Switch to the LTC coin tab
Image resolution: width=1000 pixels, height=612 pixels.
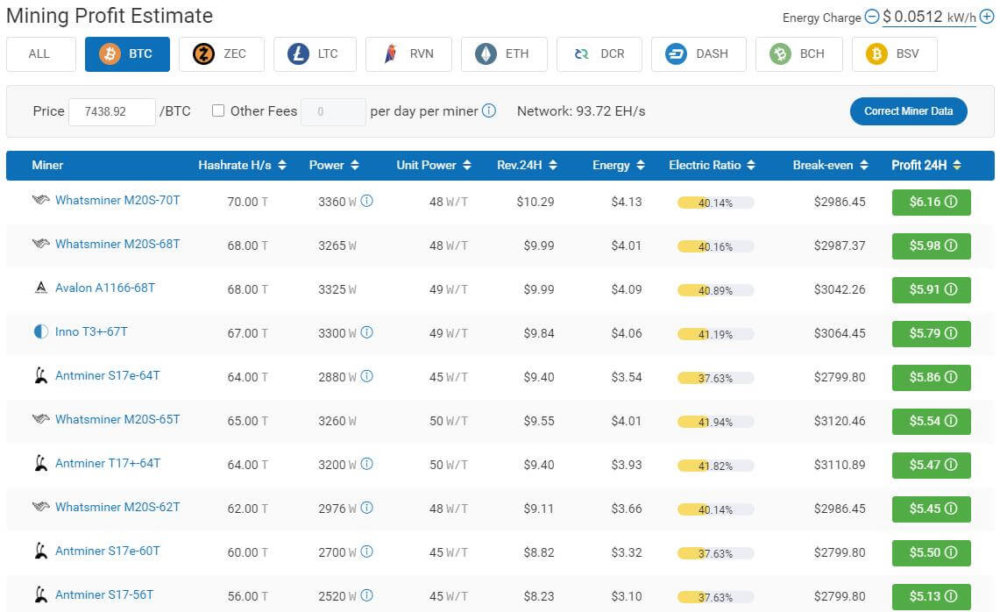pos(314,54)
